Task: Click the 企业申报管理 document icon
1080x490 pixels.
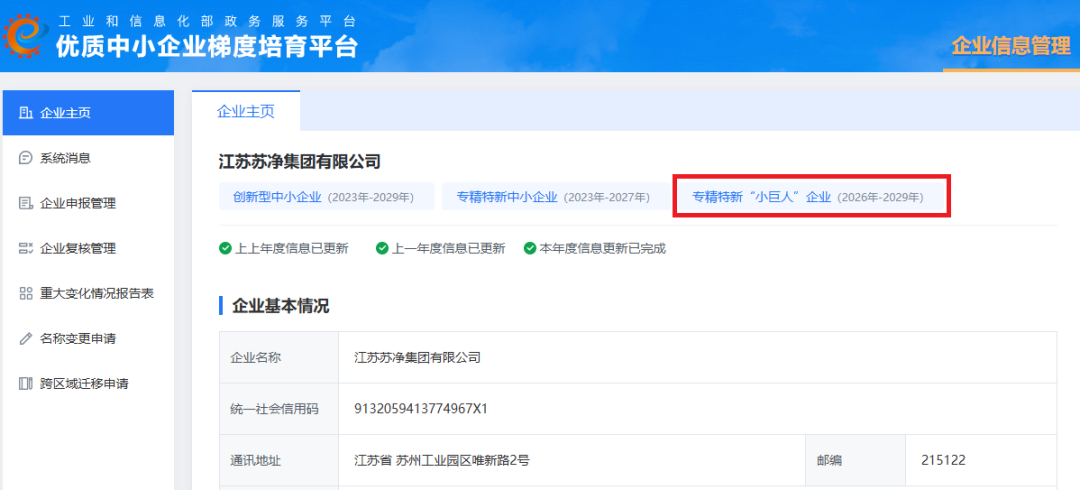Action: point(25,203)
